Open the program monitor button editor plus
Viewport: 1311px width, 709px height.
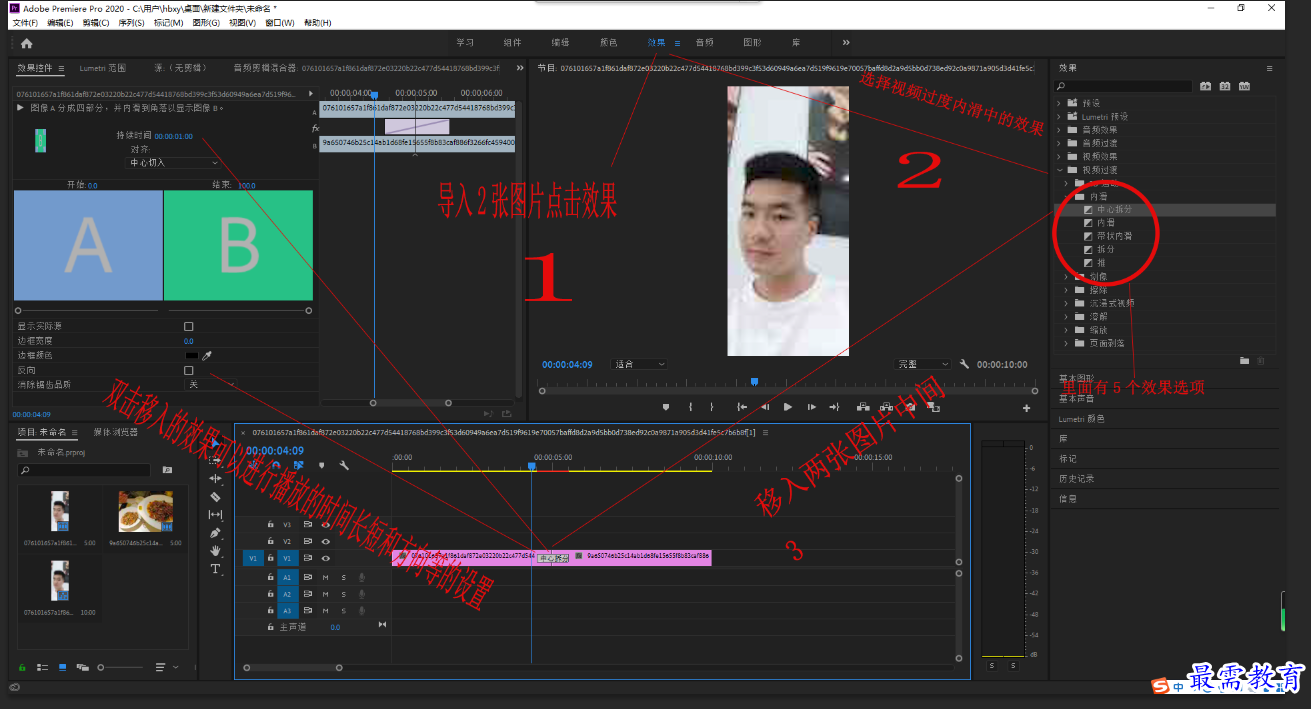click(1026, 408)
